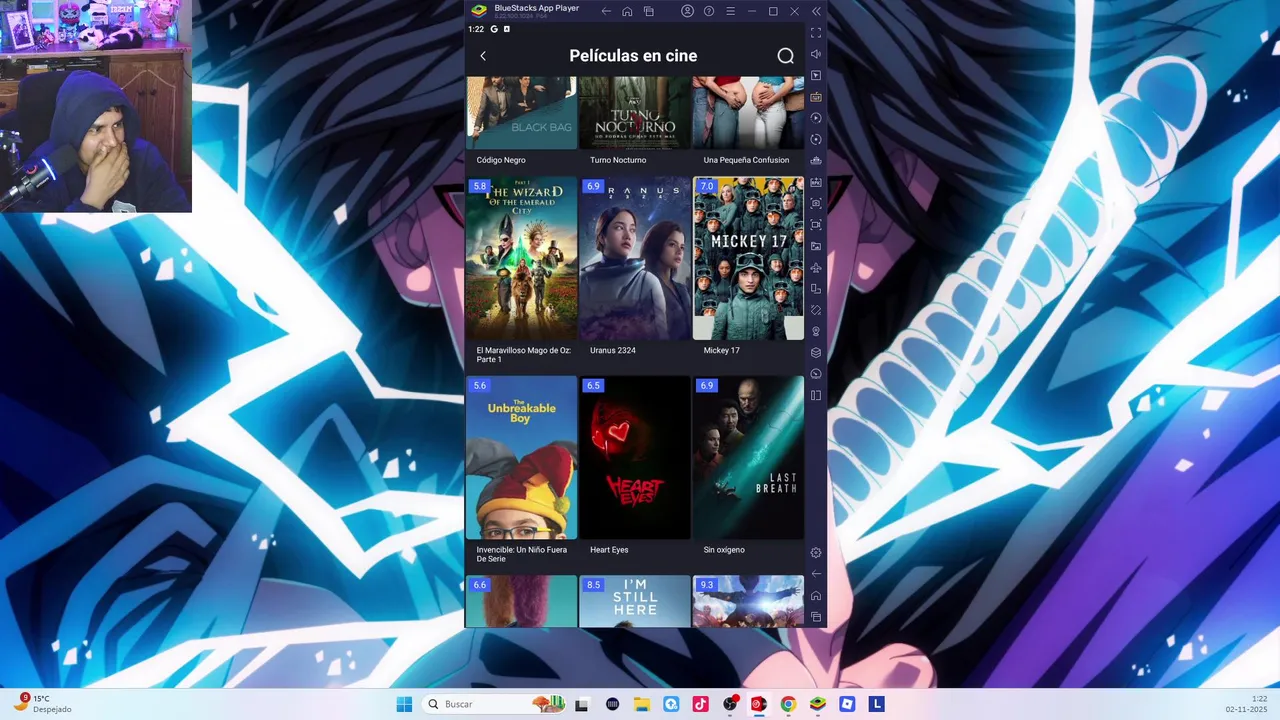Click the volume speaker icon in the sidebar
The height and width of the screenshot is (720, 1280).
pos(816,54)
